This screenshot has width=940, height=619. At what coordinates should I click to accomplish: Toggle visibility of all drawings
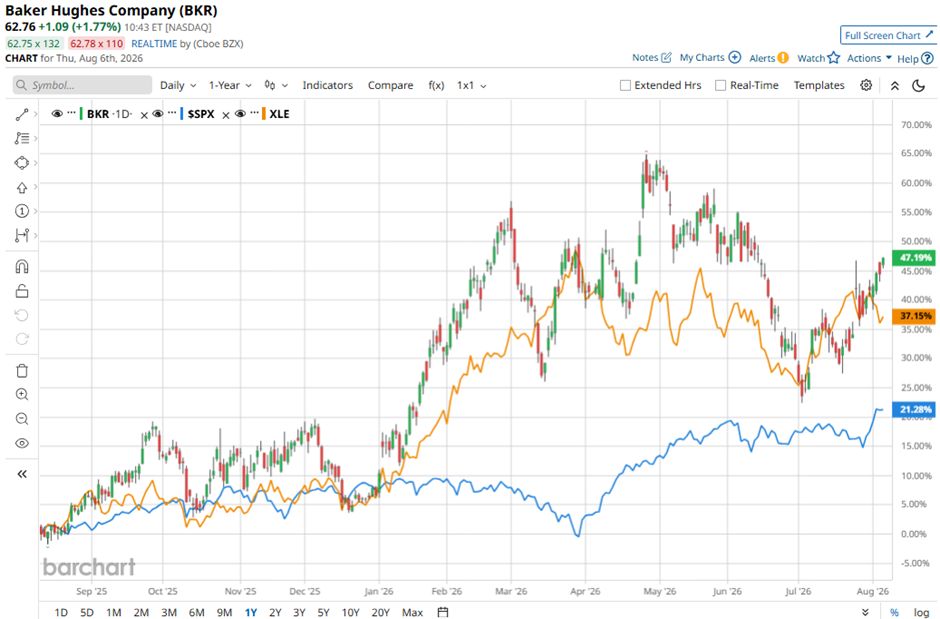tap(22, 443)
